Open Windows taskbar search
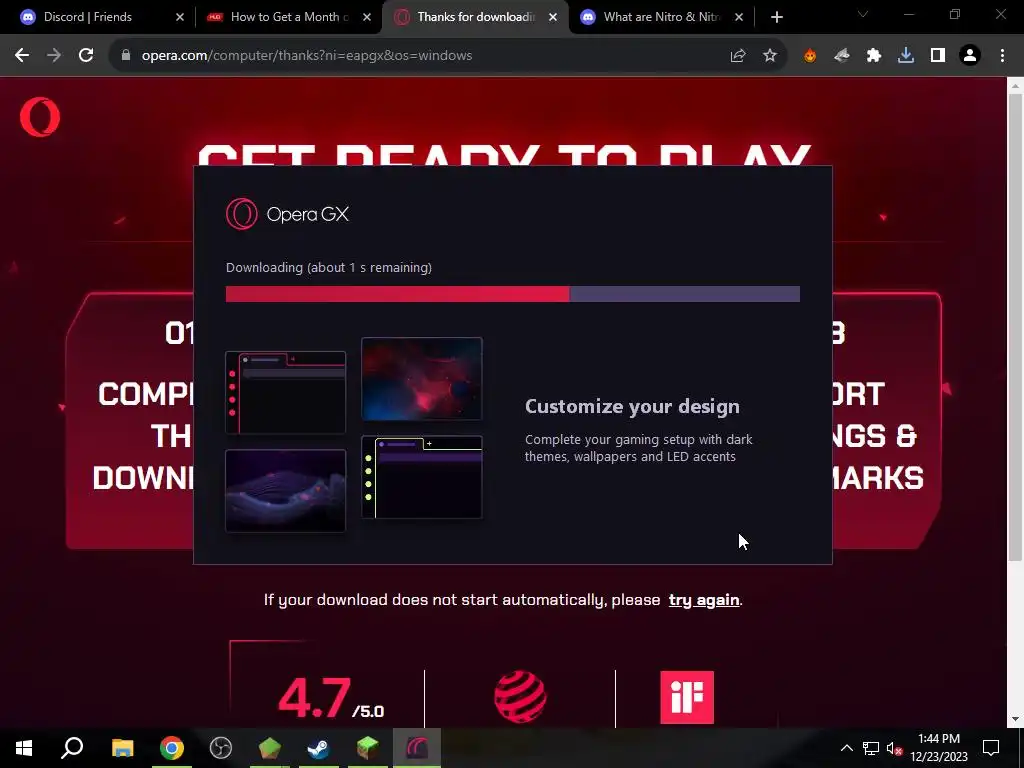The image size is (1024, 768). [72, 748]
